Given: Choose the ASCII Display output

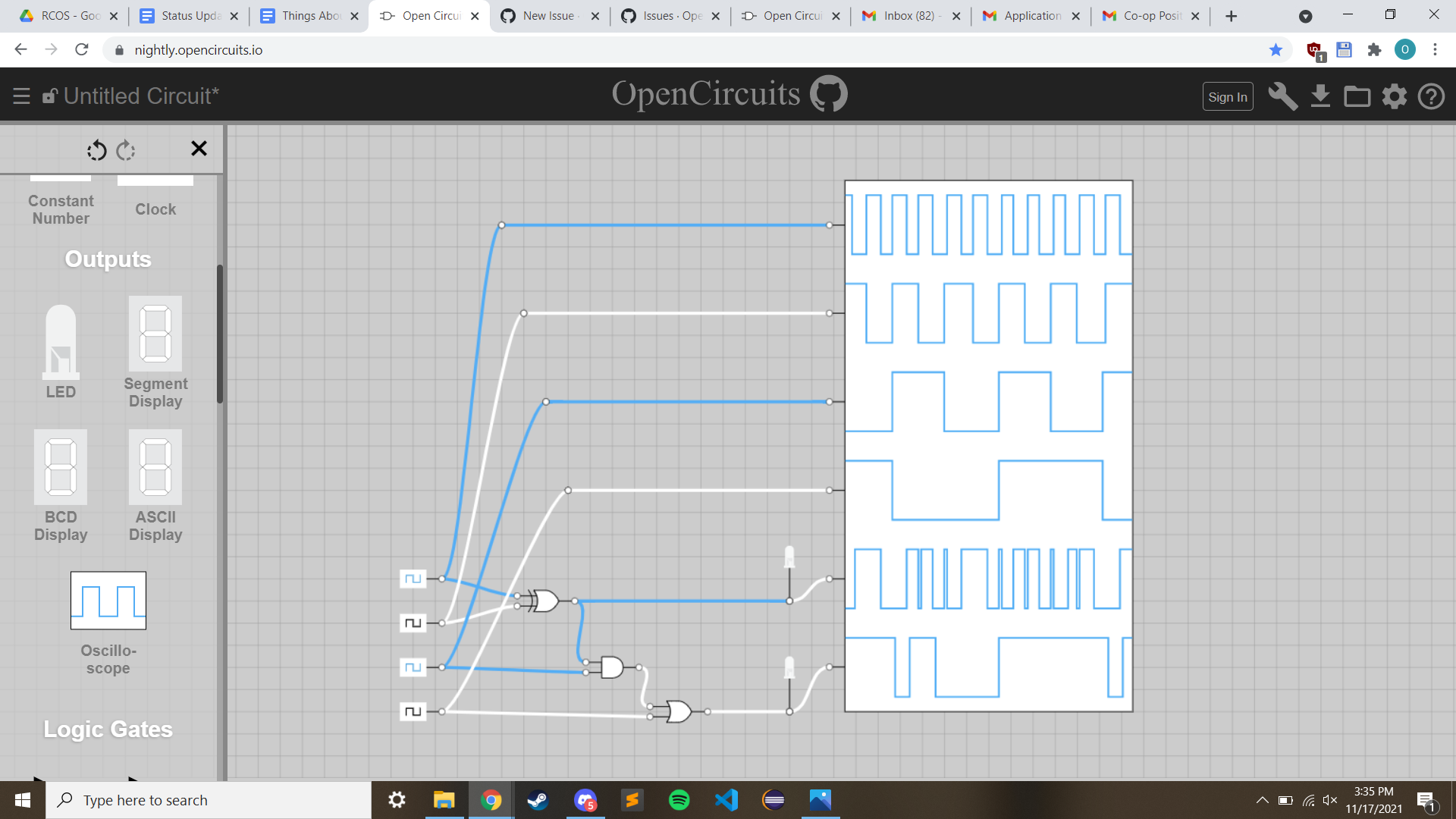Looking at the screenshot, I should [155, 466].
